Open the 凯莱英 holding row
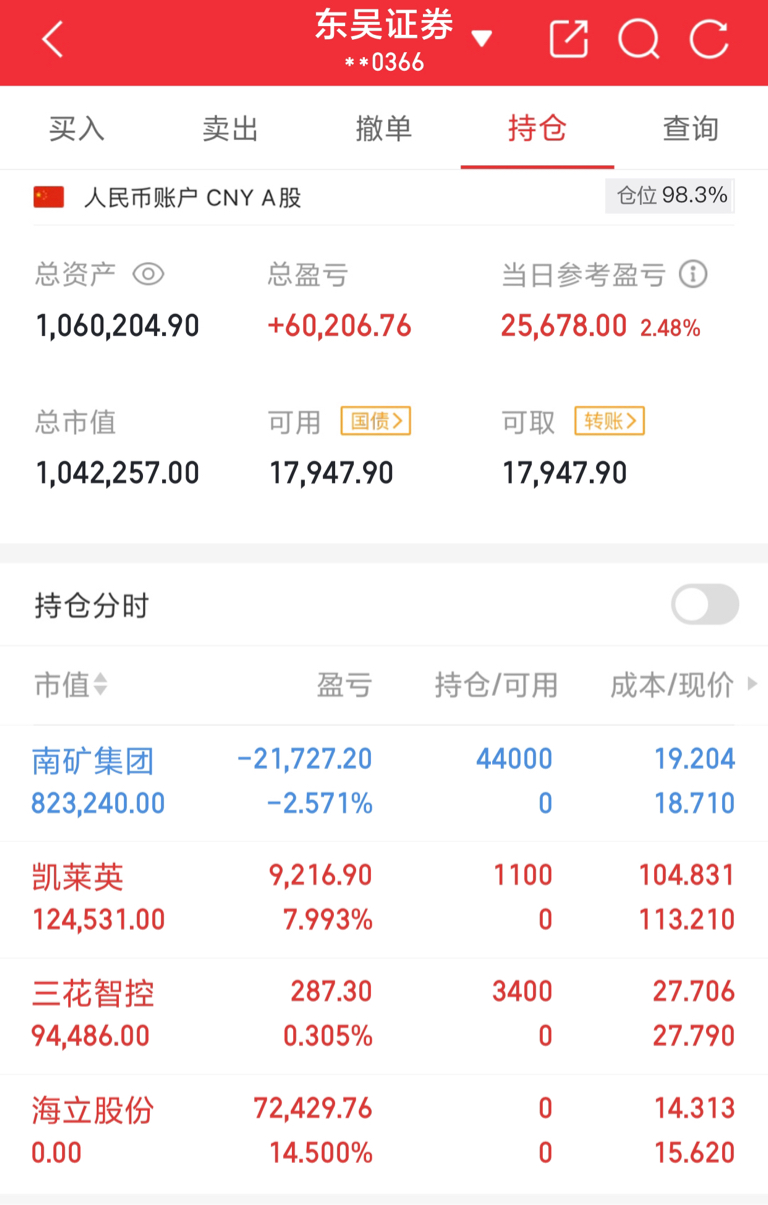 (384, 899)
